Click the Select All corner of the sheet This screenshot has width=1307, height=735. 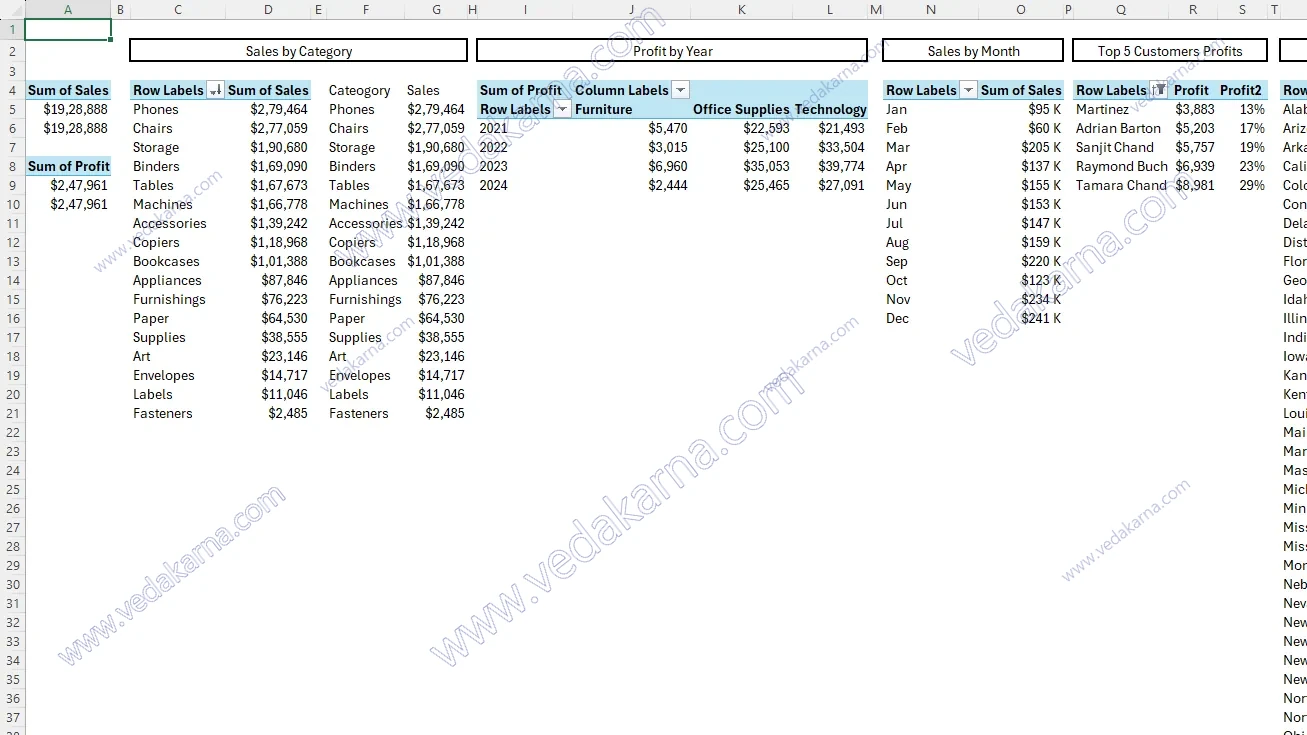click(12, 10)
